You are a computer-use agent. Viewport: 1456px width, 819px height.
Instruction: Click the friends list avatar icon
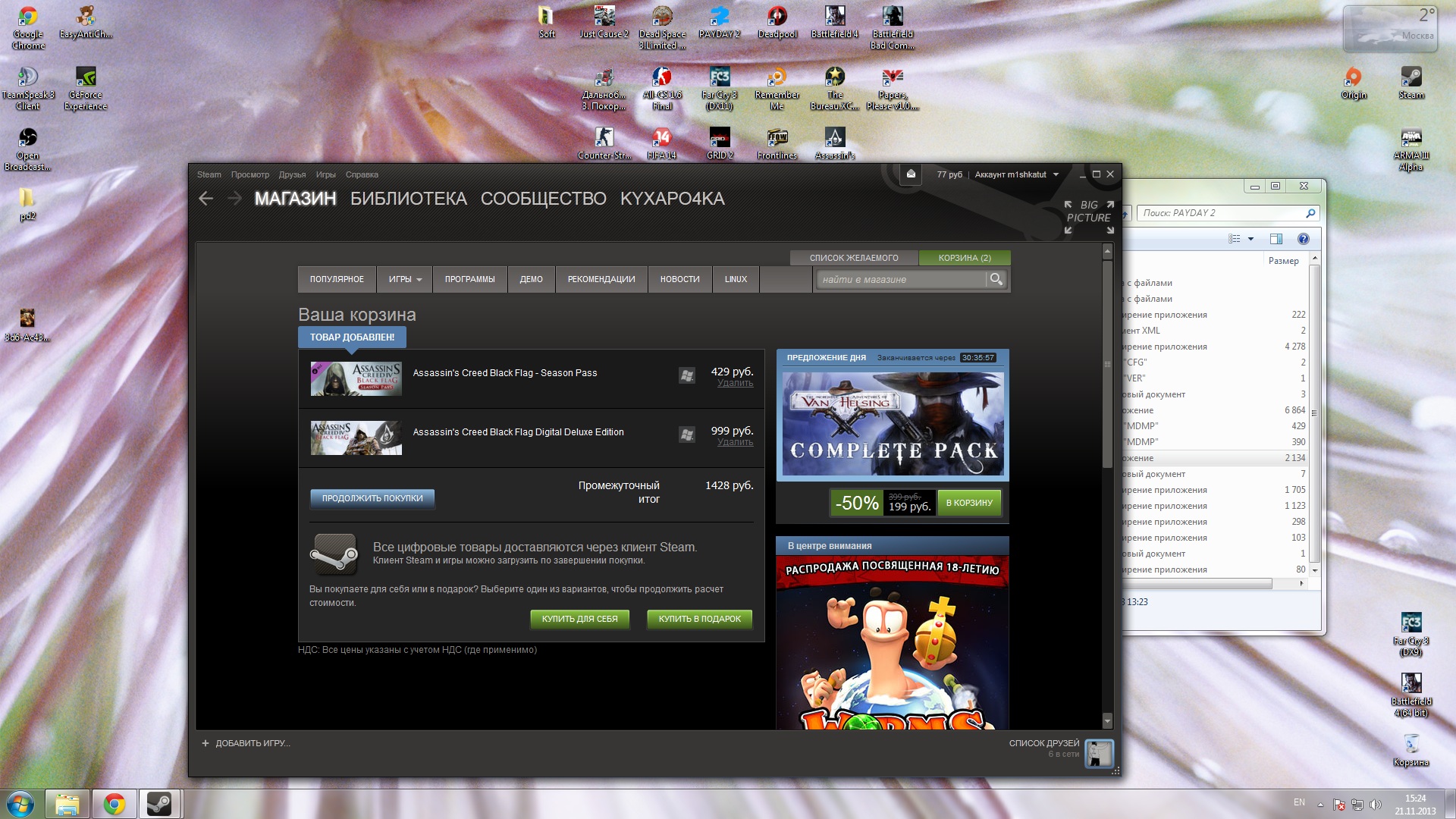[1099, 753]
